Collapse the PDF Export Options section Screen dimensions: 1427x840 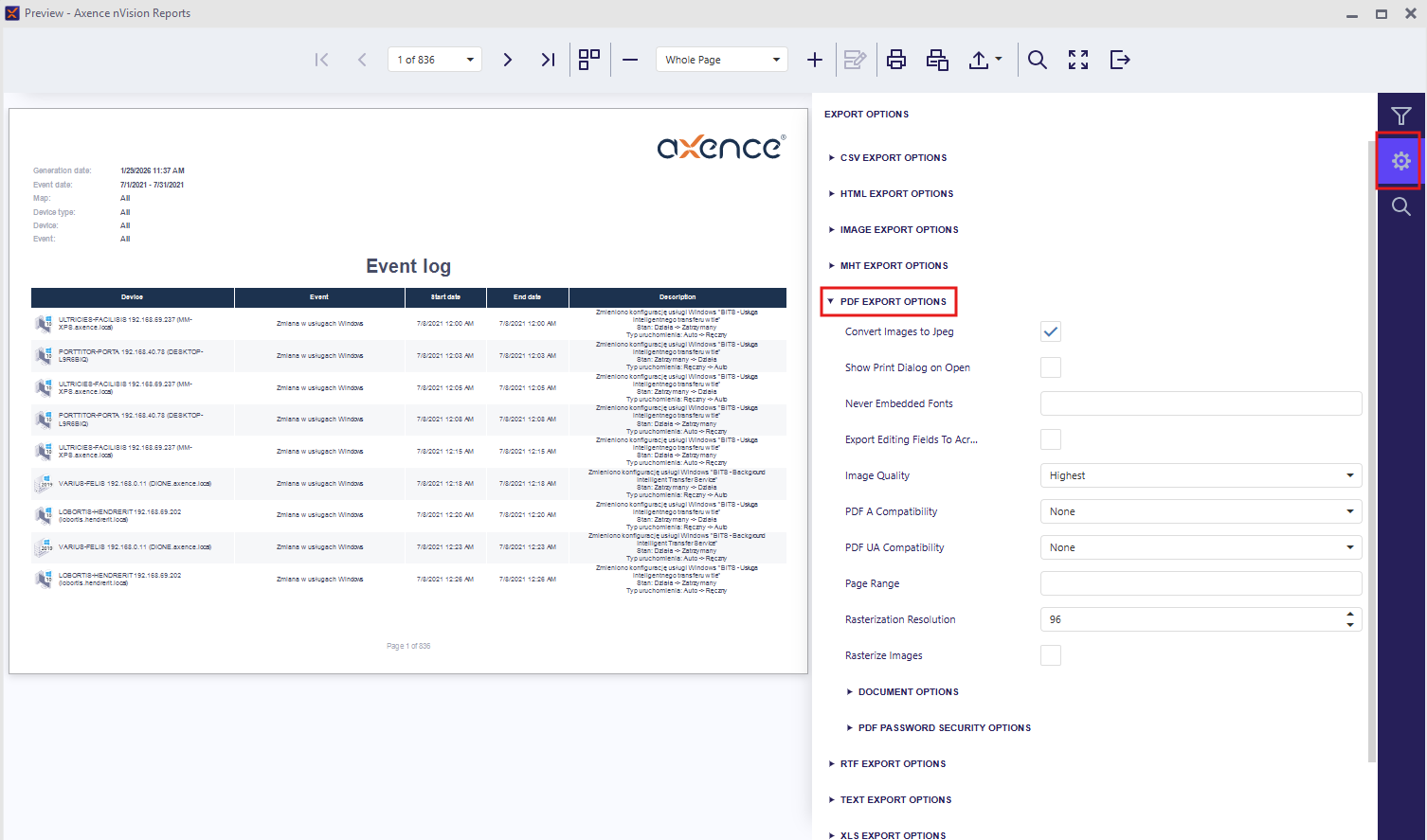pyautogui.click(x=893, y=302)
